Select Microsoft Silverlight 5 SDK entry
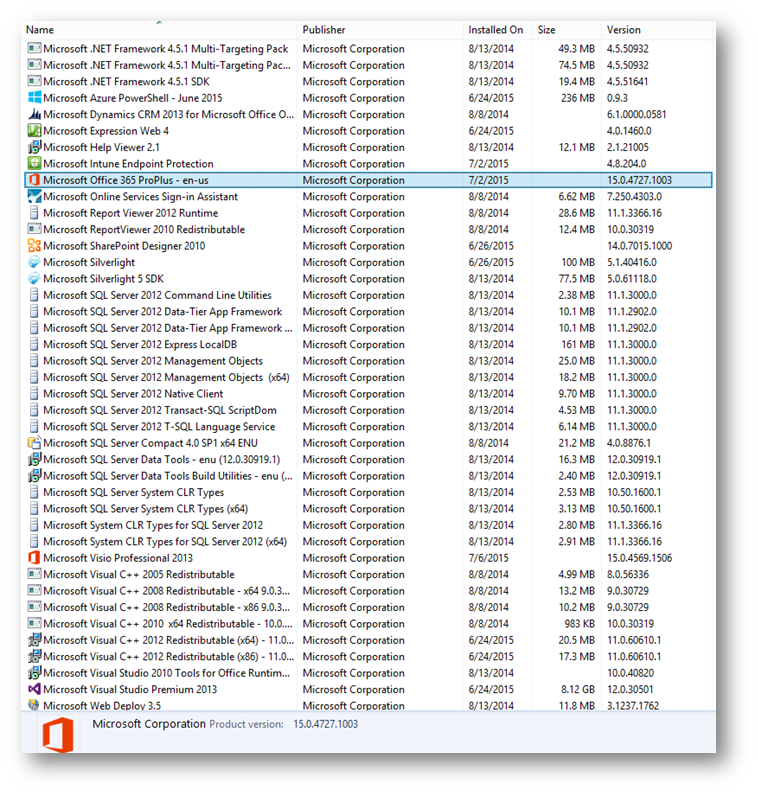Screen dimensions: 758x795 click(x=103, y=278)
